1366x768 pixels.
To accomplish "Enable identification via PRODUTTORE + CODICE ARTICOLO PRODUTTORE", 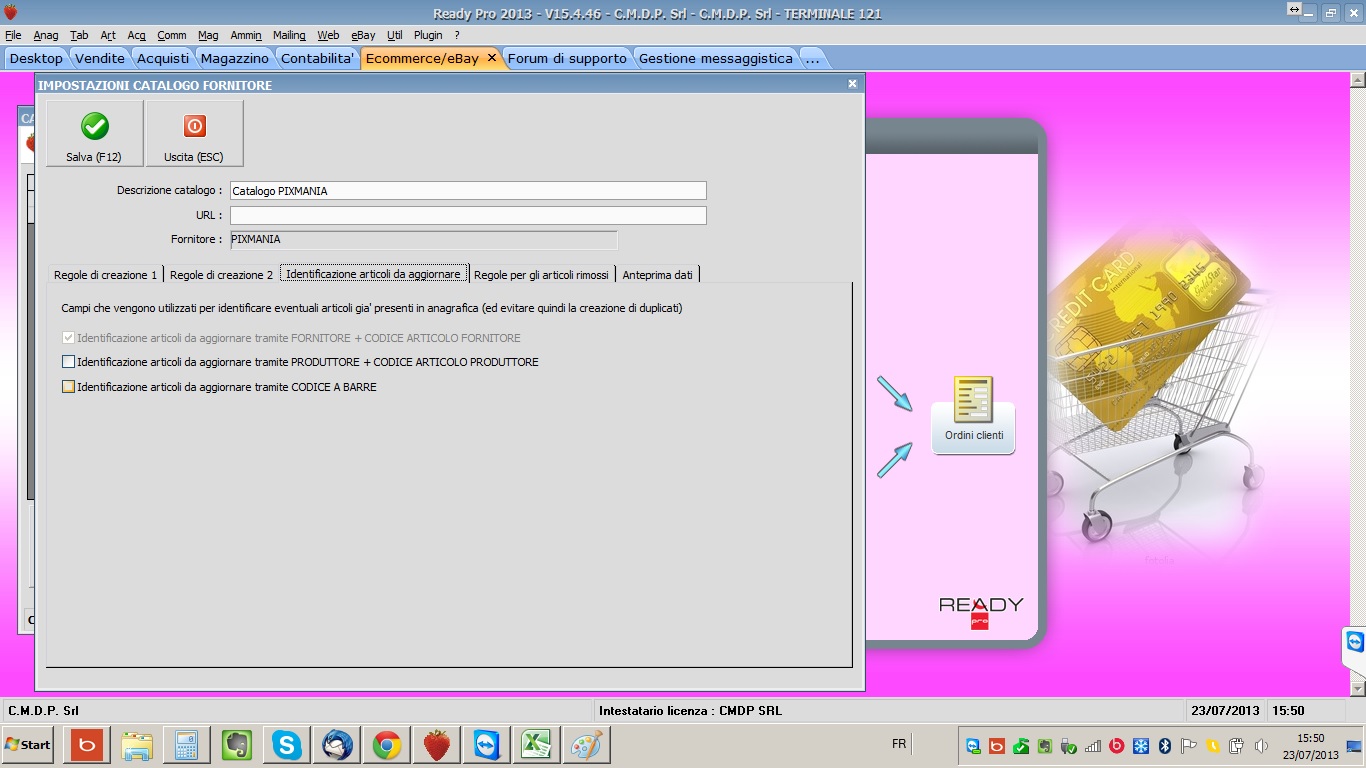I will pos(68,362).
